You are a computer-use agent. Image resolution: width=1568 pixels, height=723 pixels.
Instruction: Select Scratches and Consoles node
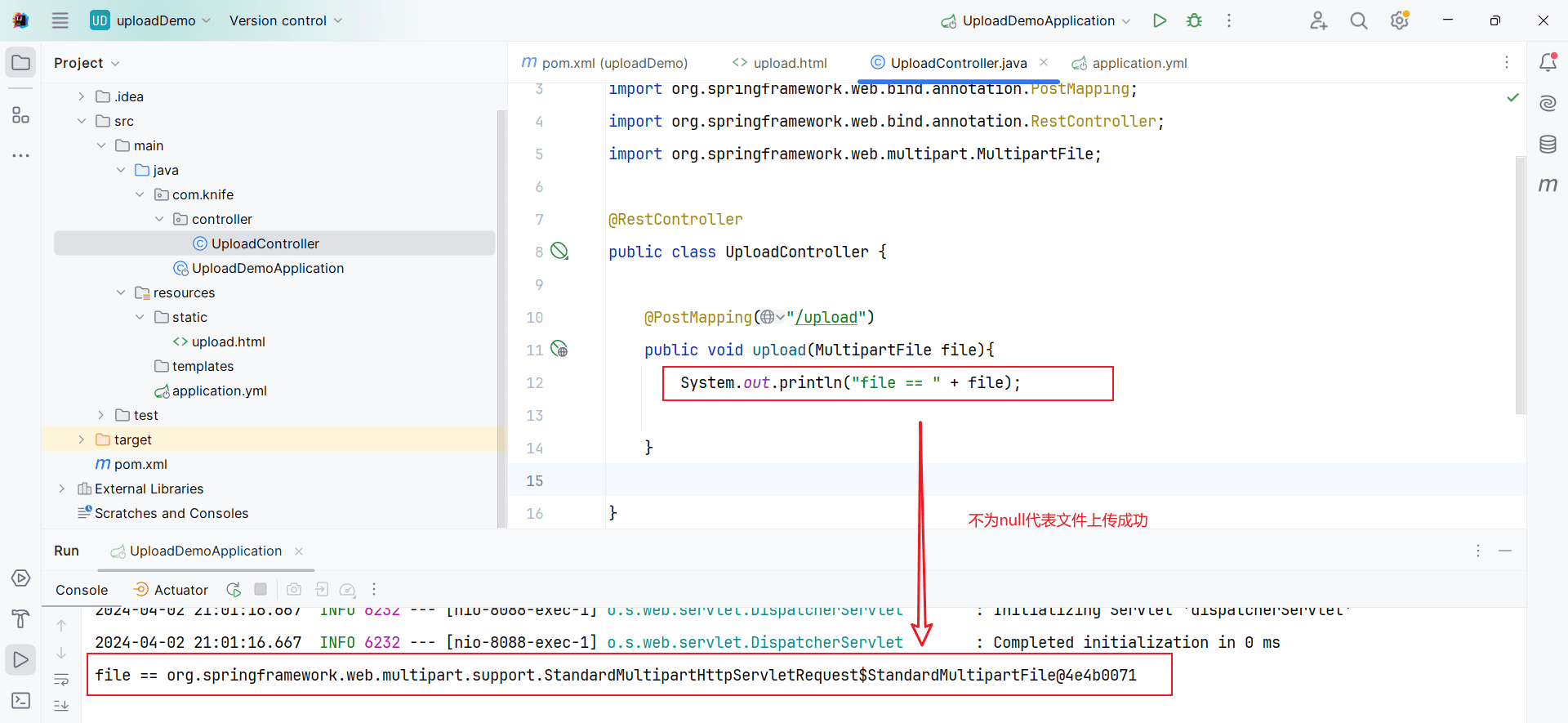[x=171, y=513]
